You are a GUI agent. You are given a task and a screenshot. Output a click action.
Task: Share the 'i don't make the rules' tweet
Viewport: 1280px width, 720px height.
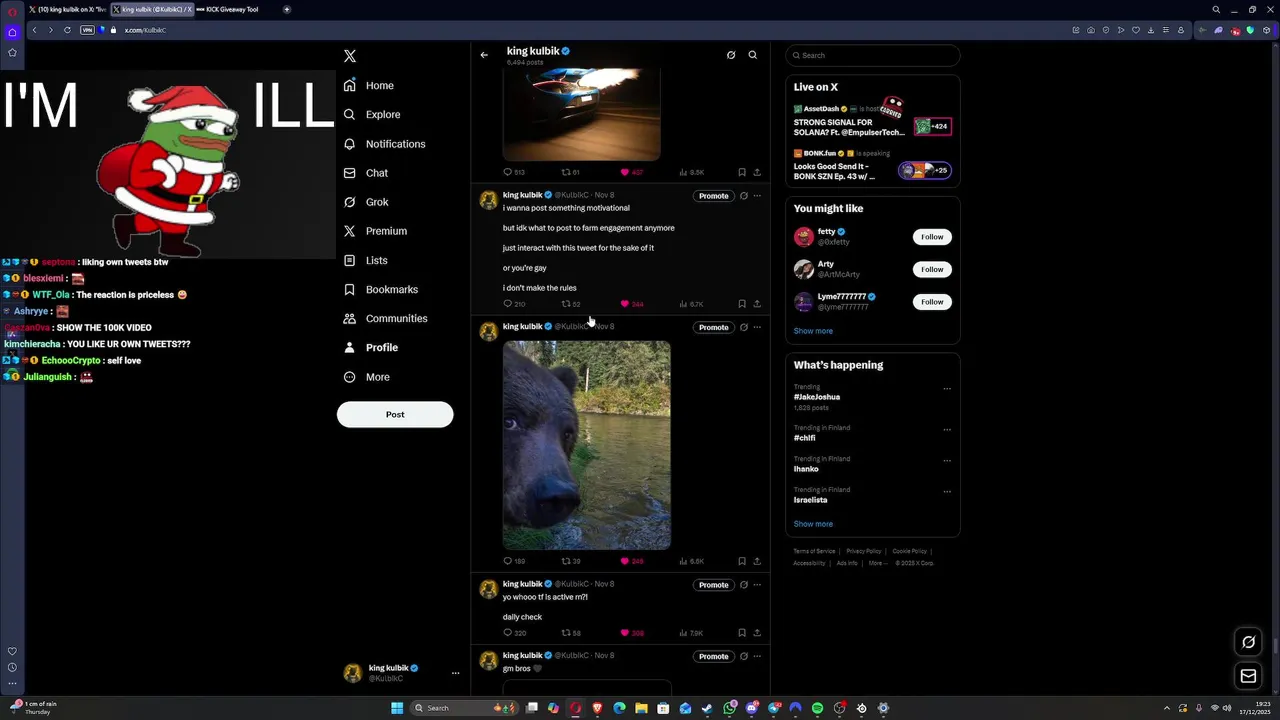click(x=757, y=304)
